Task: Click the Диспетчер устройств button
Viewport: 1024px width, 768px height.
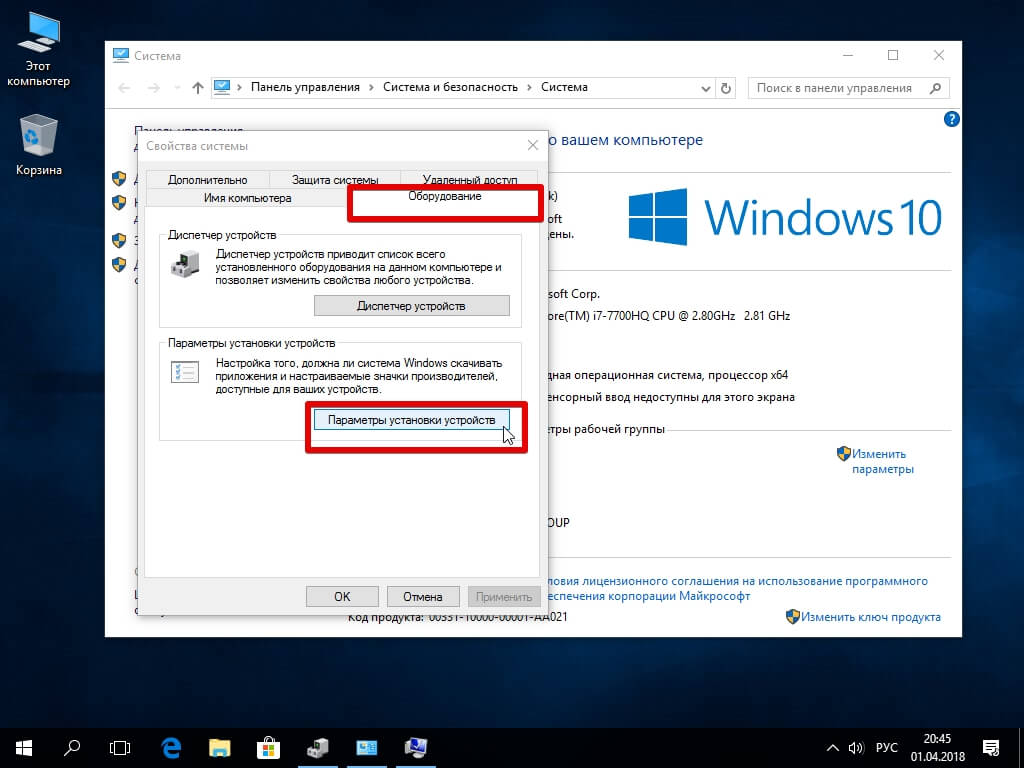Action: (411, 306)
